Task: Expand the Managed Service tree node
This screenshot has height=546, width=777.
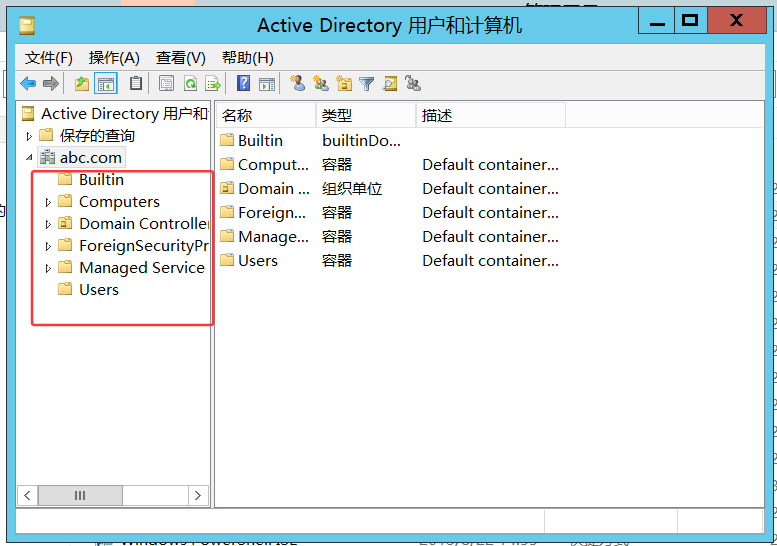Action: pos(48,268)
